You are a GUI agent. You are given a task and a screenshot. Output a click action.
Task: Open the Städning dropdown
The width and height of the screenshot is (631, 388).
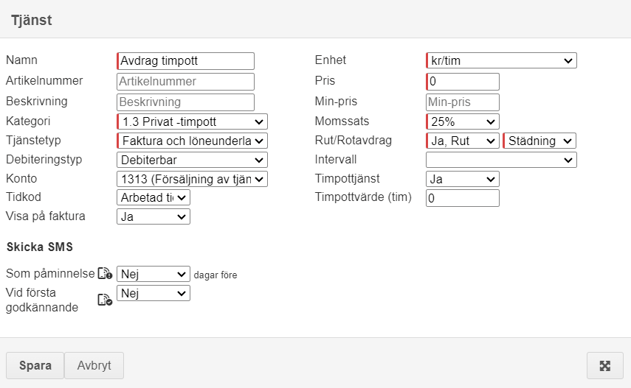coord(540,141)
